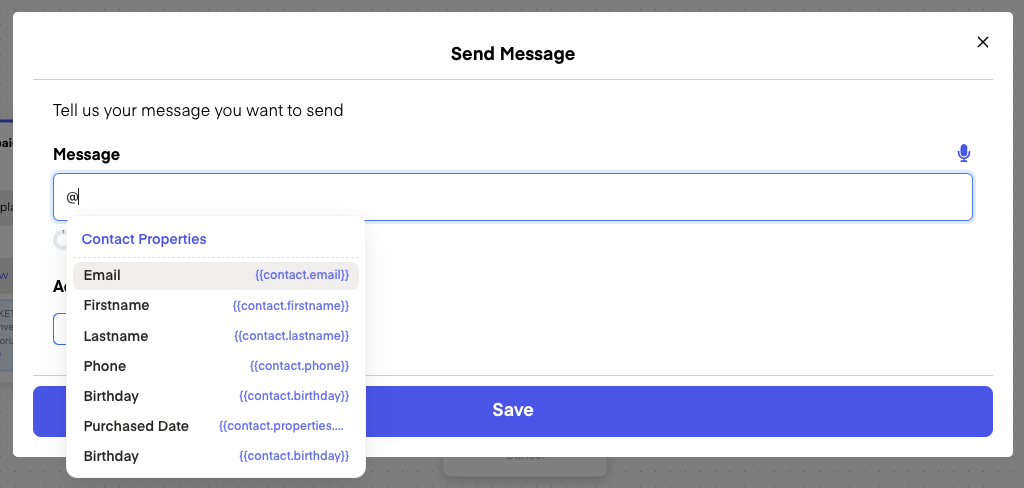The image size is (1024, 488).
Task: Insert the Lastname property option
Action: click(x=116, y=336)
